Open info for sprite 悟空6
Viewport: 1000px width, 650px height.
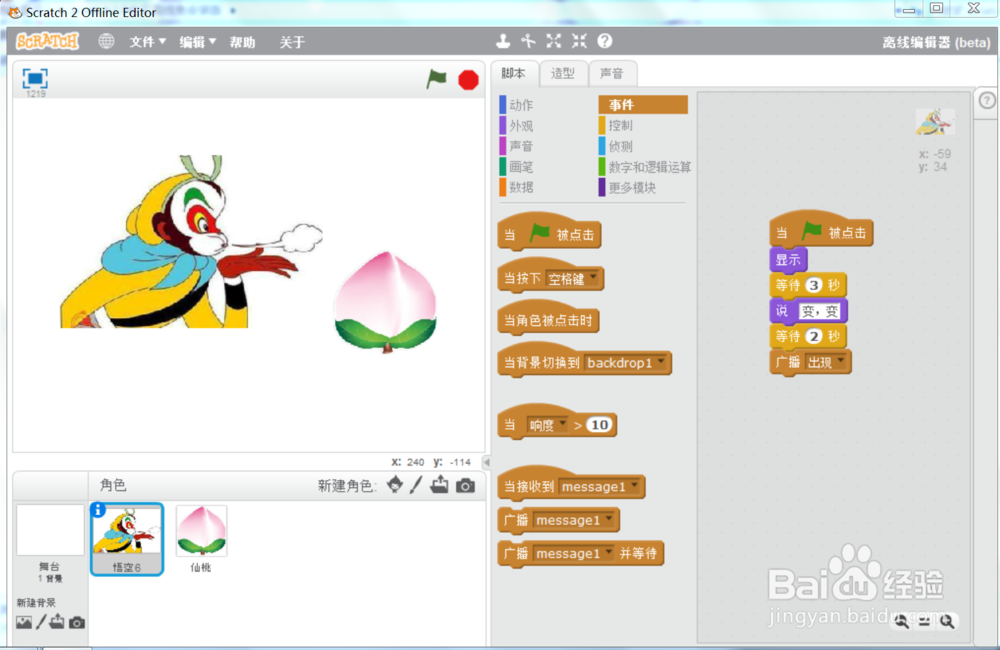(x=98, y=510)
